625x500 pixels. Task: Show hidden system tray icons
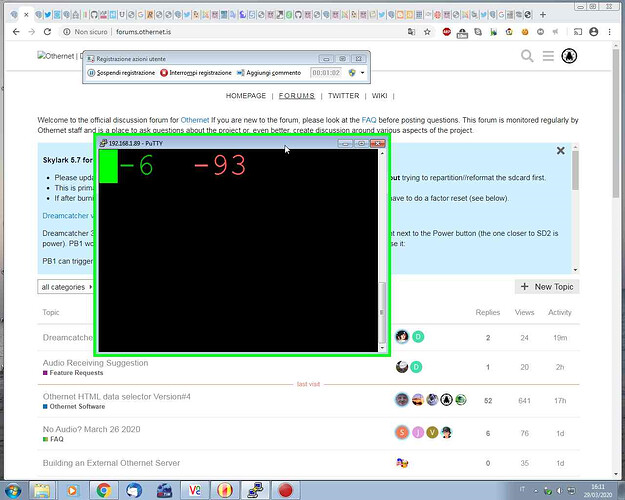536,491
